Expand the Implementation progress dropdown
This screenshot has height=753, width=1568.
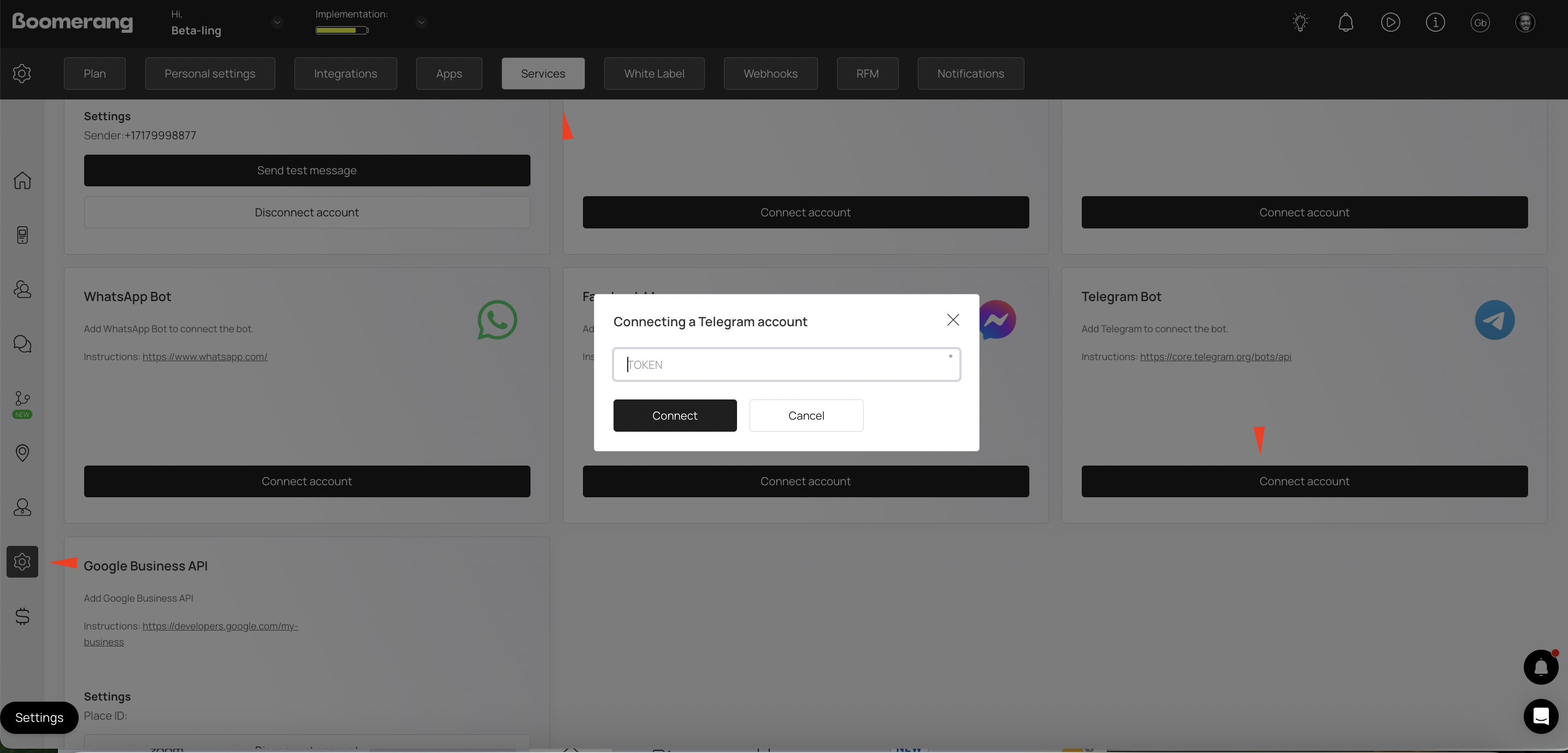421,22
